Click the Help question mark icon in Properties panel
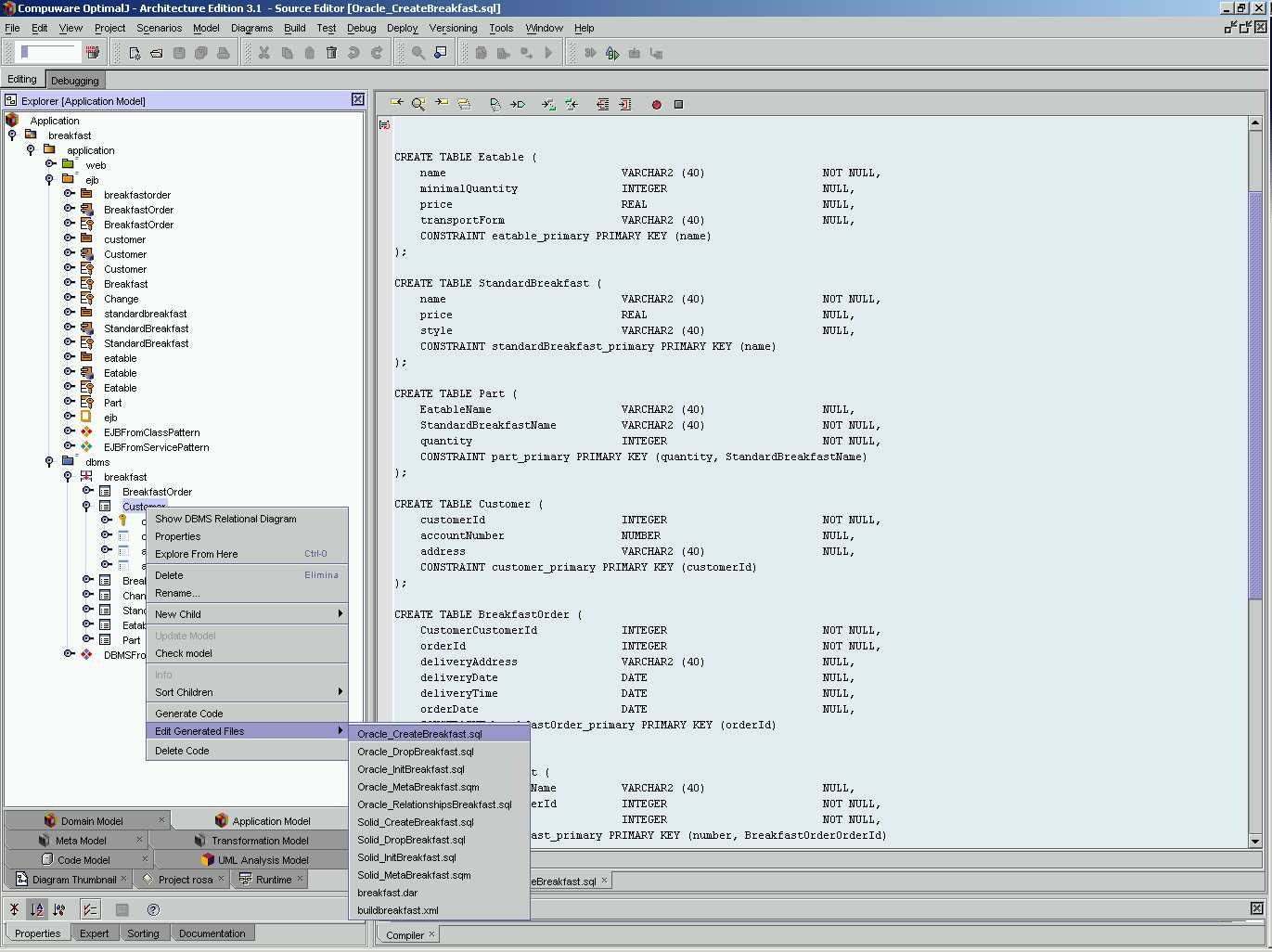Screen dimensions: 1272x952 coord(153,909)
